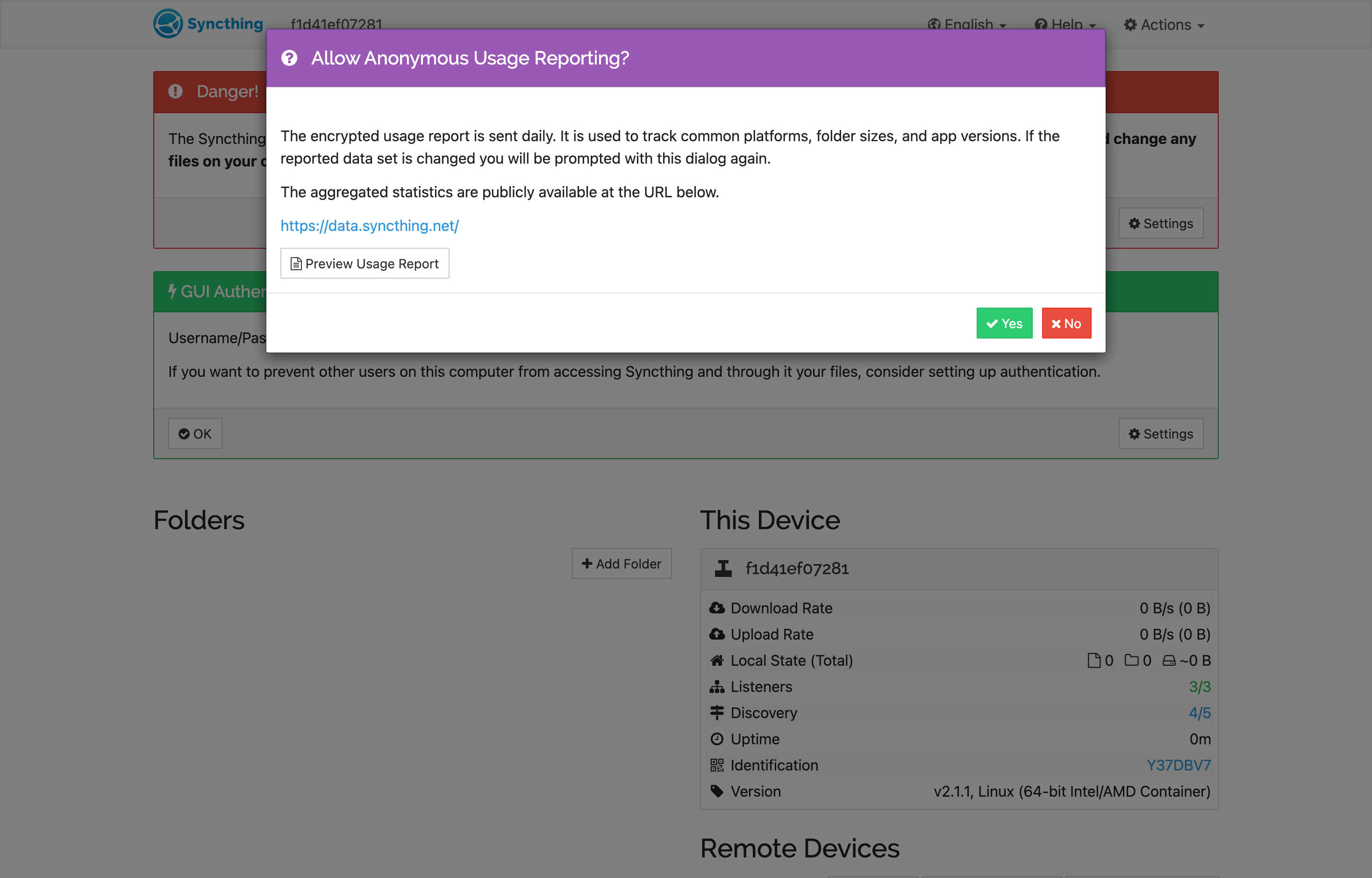This screenshot has width=1372, height=878.
Task: Click the Allow Anonymous Usage Reporting title
Action: coord(470,58)
